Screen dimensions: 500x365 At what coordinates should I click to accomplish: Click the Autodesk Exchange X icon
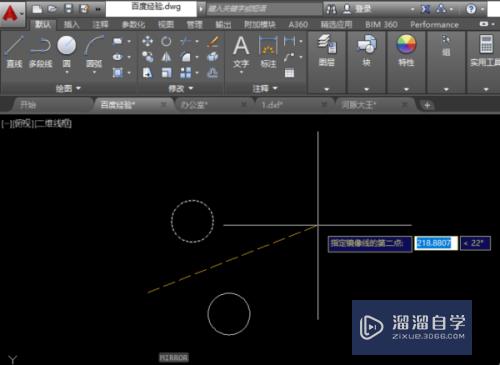[425, 9]
